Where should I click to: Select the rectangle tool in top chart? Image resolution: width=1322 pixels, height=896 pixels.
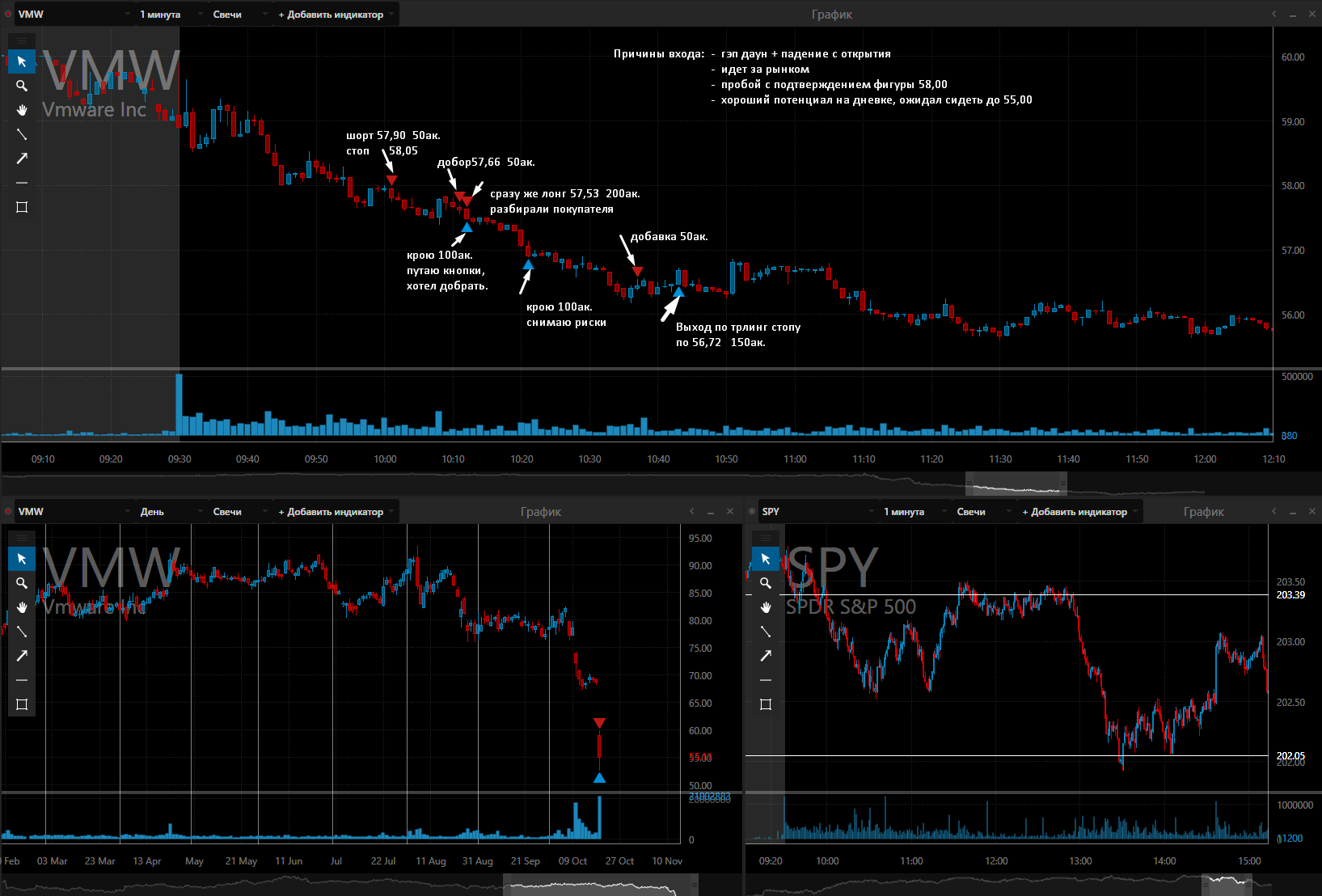(x=22, y=207)
